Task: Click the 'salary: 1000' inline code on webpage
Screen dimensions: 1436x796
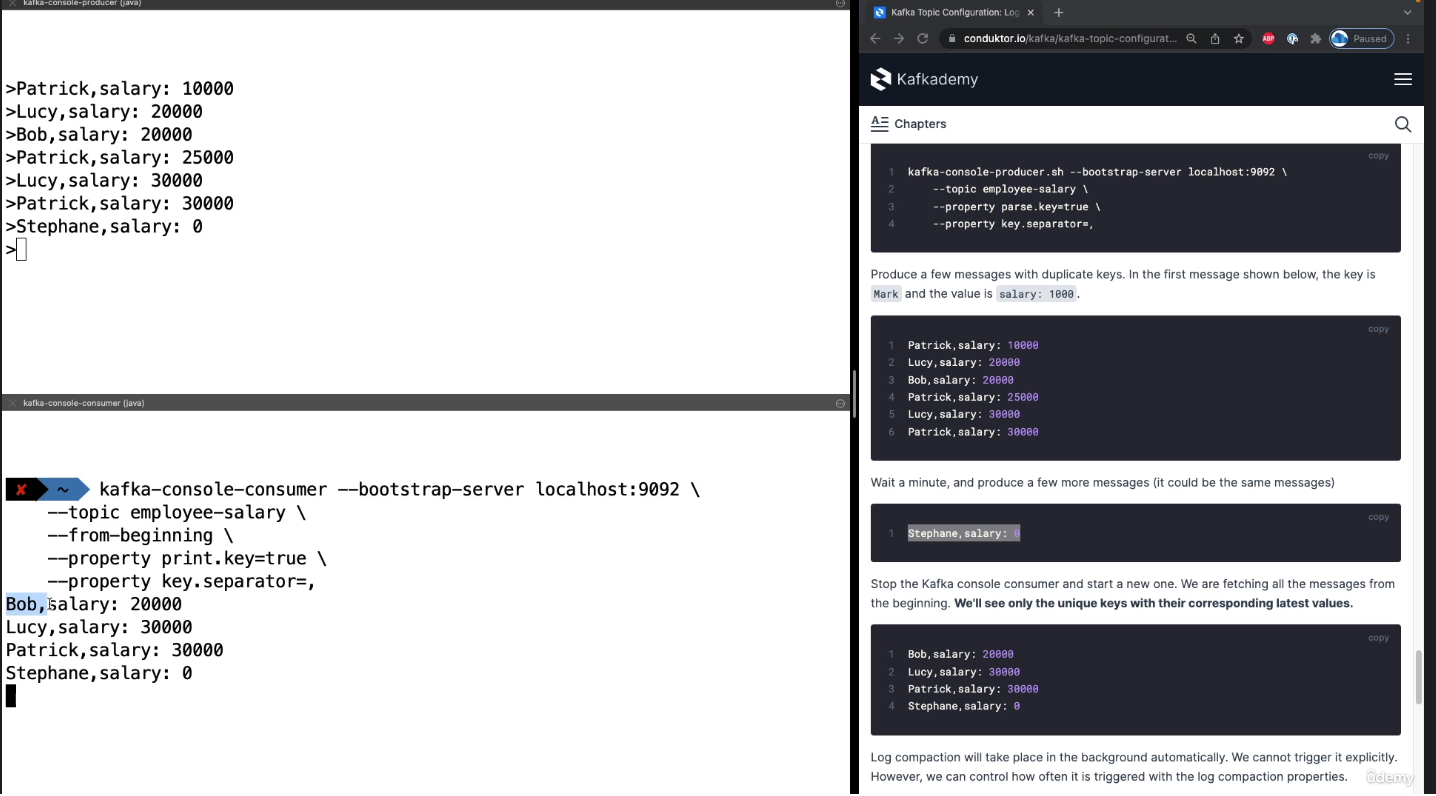Action: click(1037, 294)
